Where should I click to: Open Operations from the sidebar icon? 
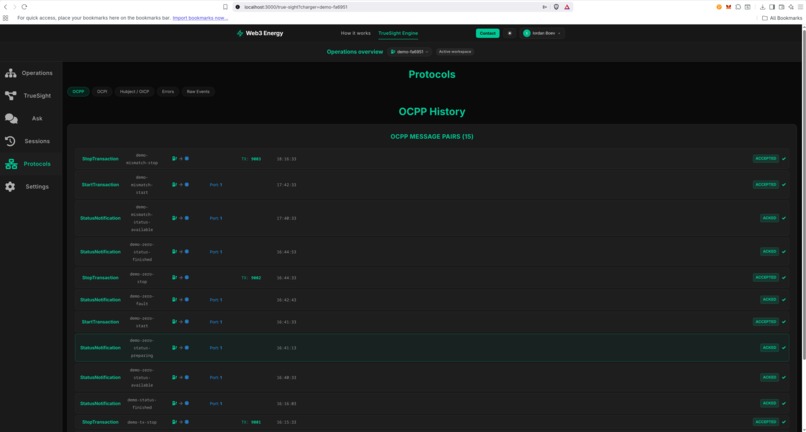pyautogui.click(x=10, y=73)
